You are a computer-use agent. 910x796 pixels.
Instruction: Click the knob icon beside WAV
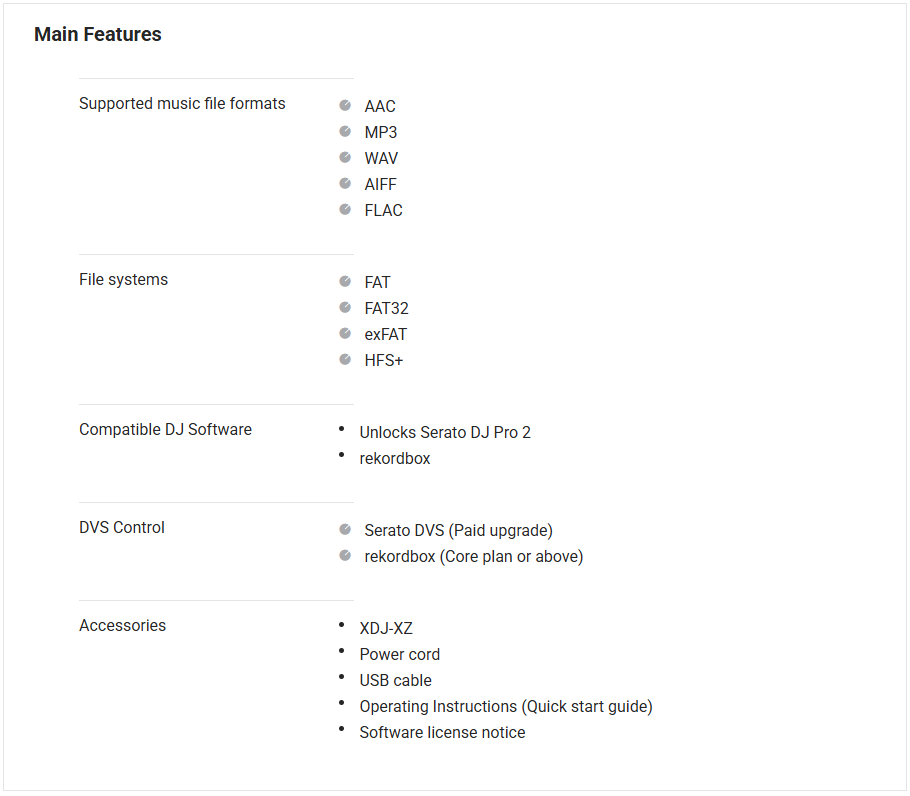click(x=345, y=157)
